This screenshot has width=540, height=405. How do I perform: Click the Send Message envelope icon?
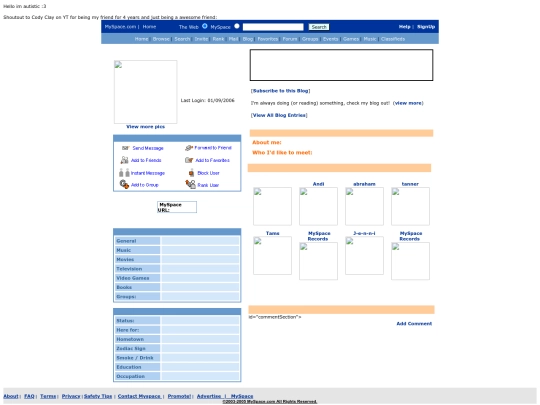tap(125, 148)
